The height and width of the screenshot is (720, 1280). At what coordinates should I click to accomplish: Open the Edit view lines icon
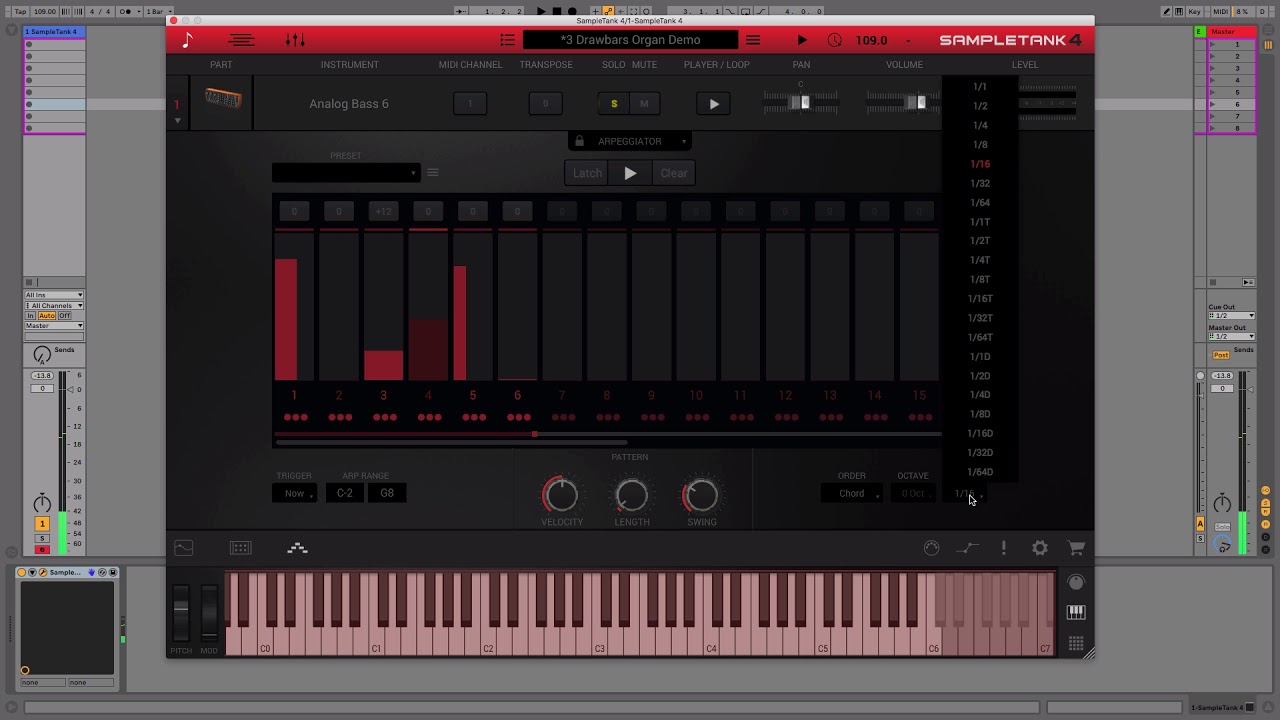(241, 40)
